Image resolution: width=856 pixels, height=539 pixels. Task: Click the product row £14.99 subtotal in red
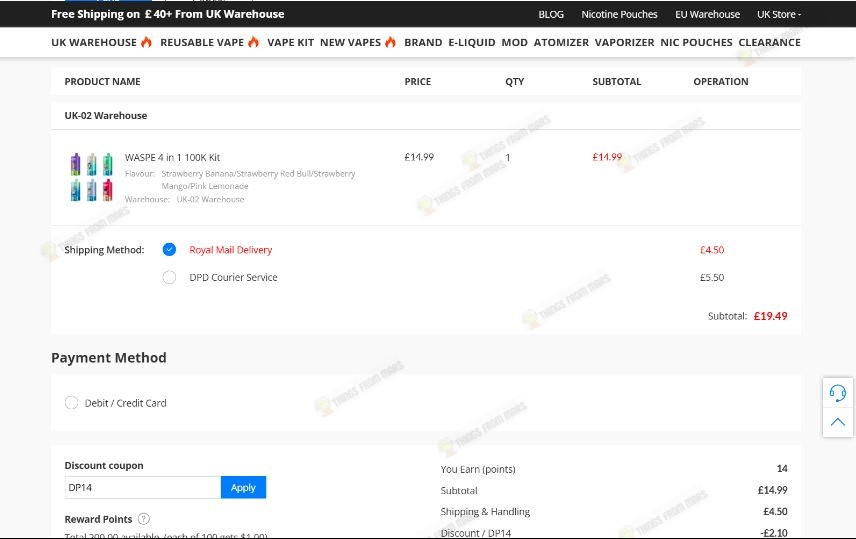tap(607, 157)
